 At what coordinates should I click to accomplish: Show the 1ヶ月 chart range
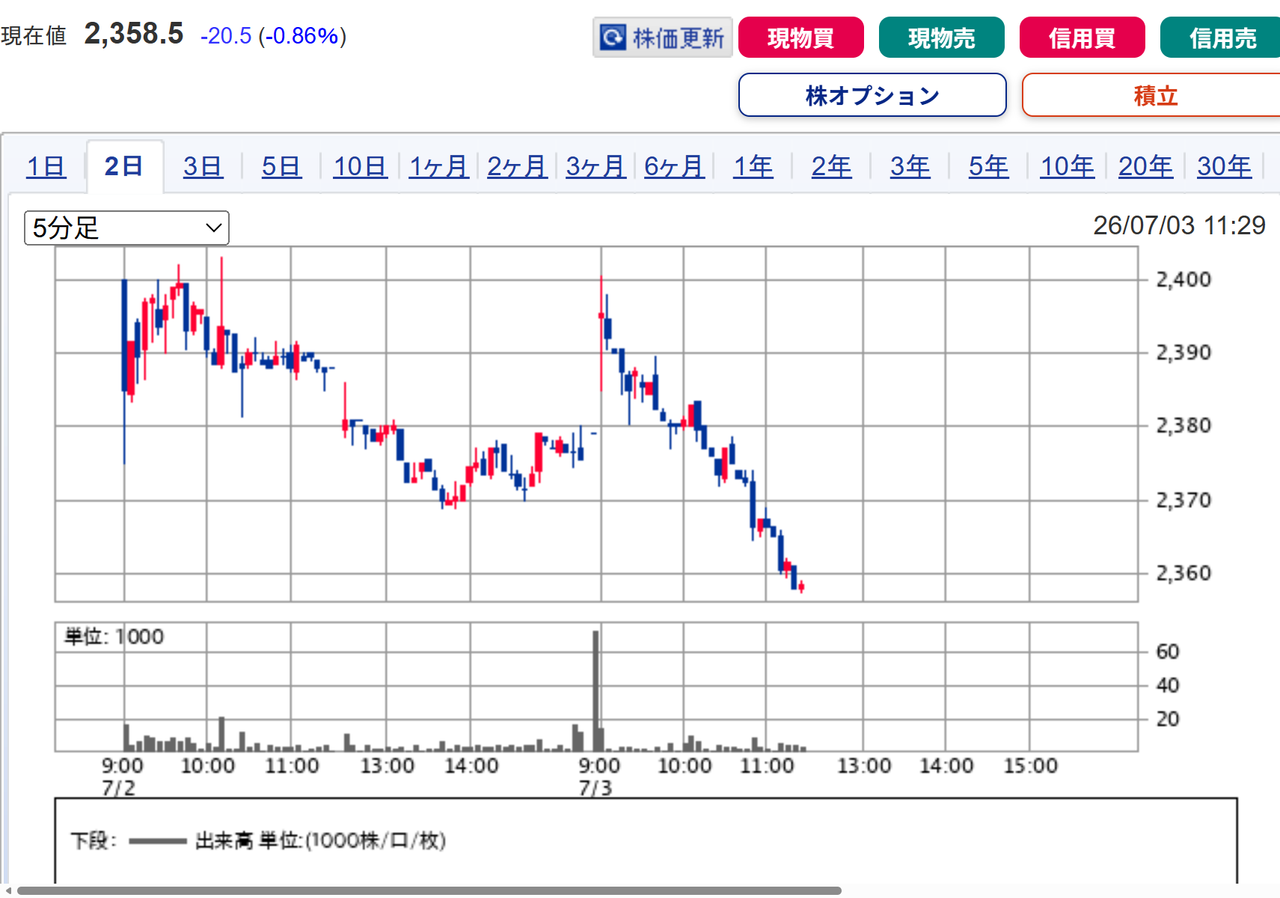439,166
